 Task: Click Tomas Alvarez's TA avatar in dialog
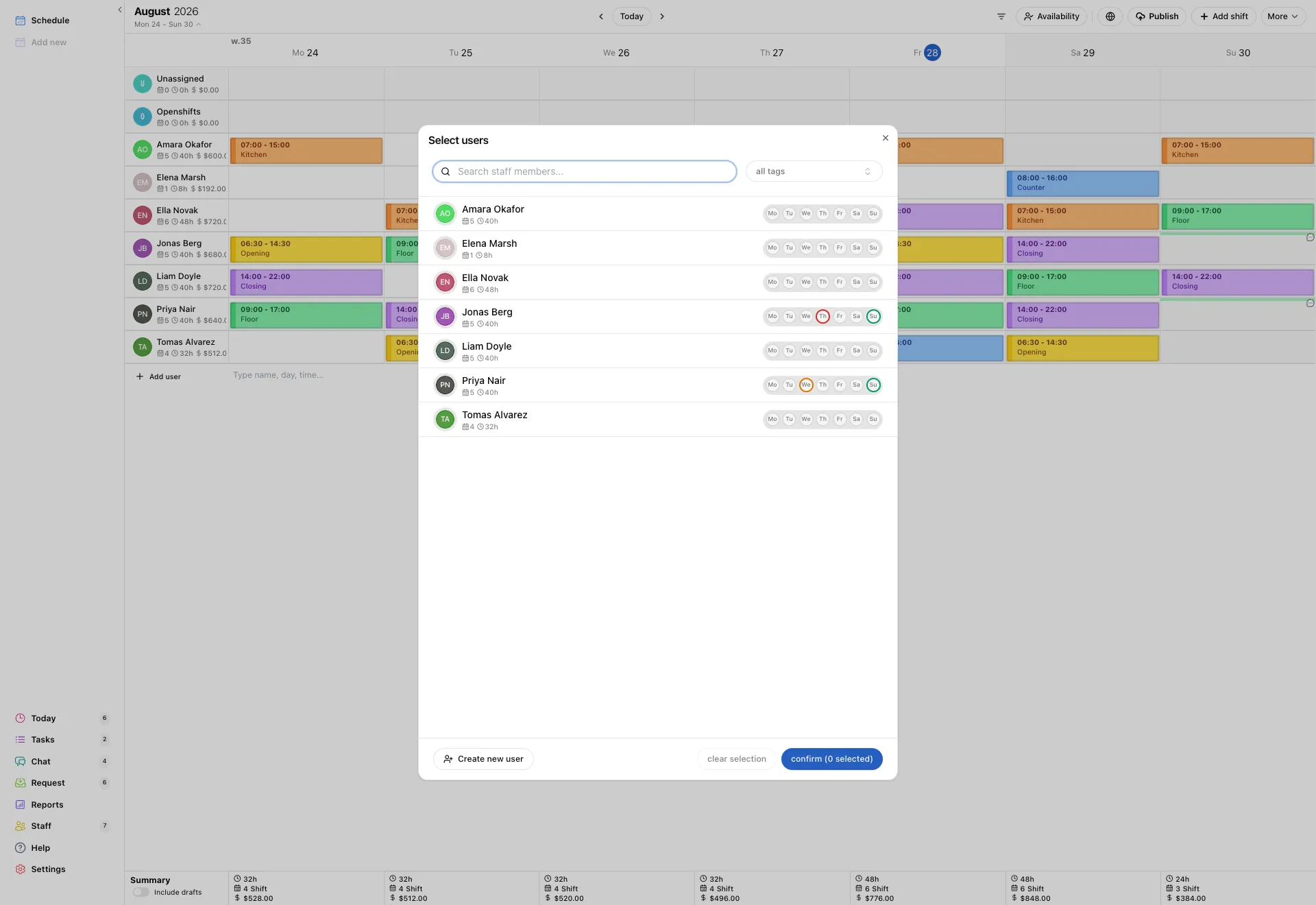click(445, 420)
